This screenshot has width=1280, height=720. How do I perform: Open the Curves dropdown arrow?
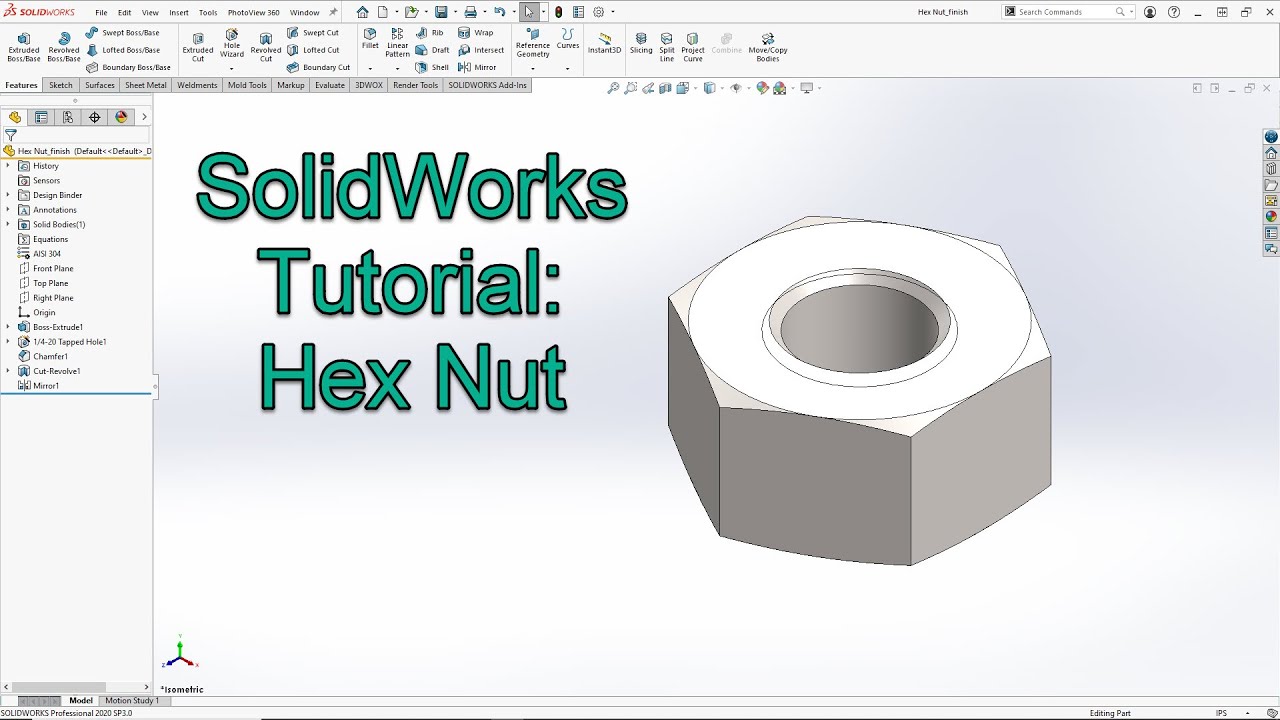click(x=568, y=68)
